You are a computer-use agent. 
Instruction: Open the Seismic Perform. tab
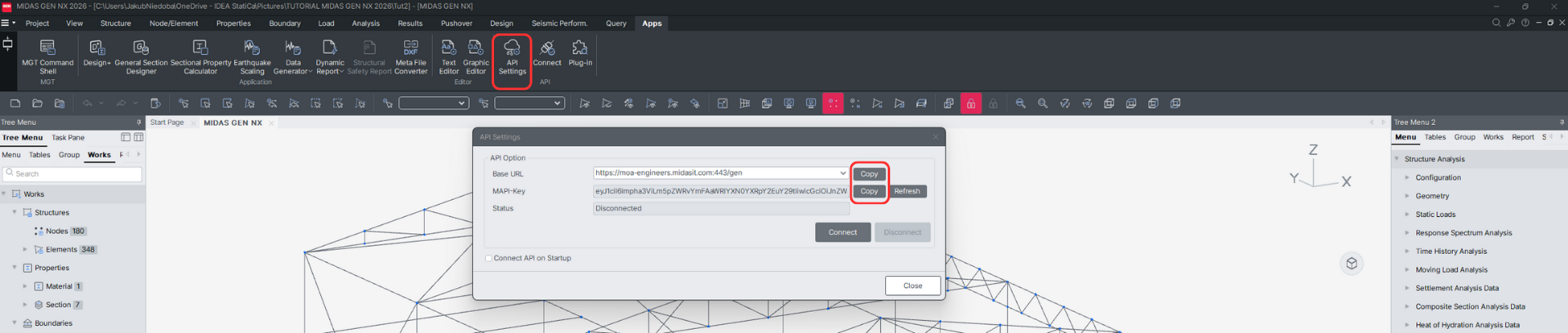coord(559,24)
